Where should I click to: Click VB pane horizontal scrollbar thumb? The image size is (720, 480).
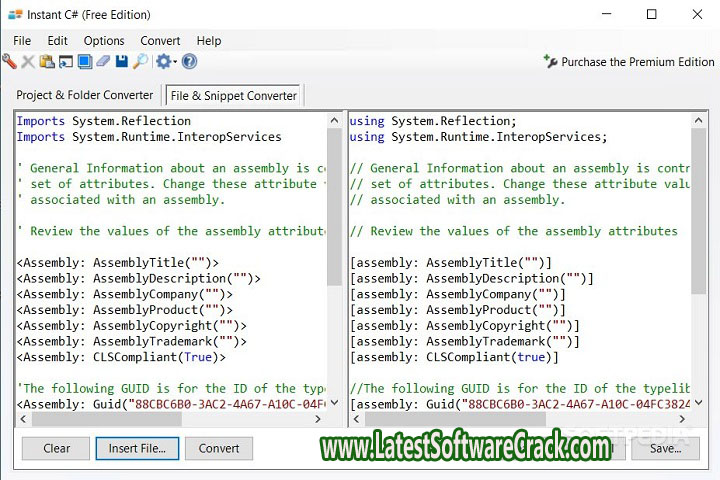point(107,419)
